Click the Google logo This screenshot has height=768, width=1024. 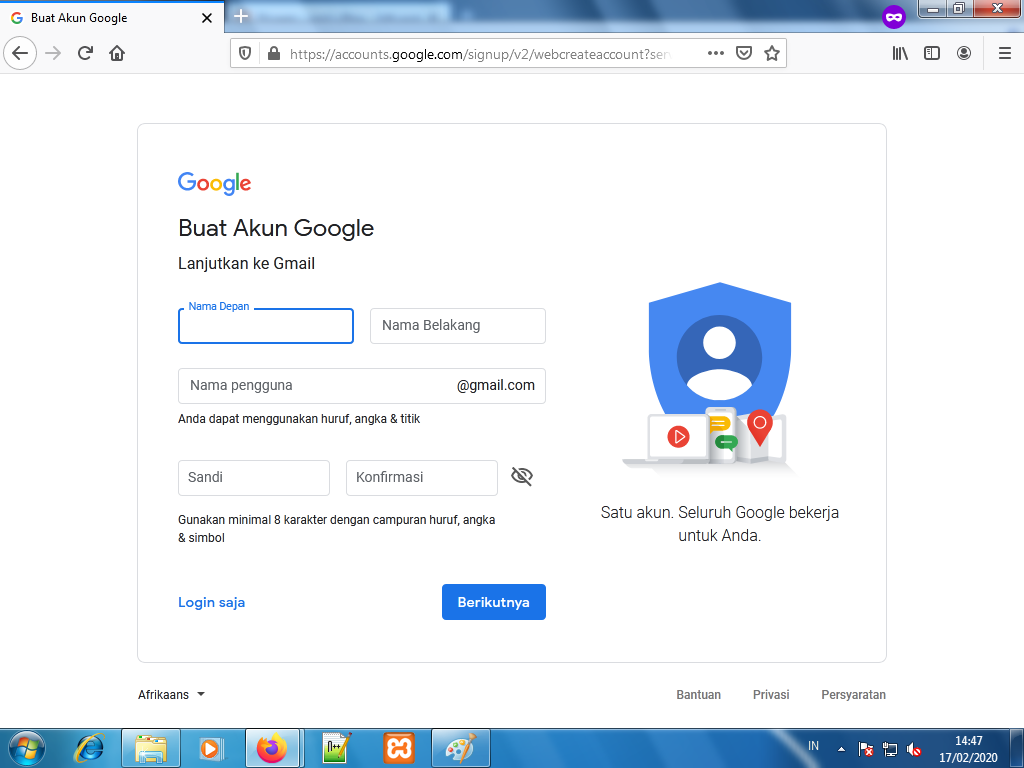pyautogui.click(x=214, y=184)
